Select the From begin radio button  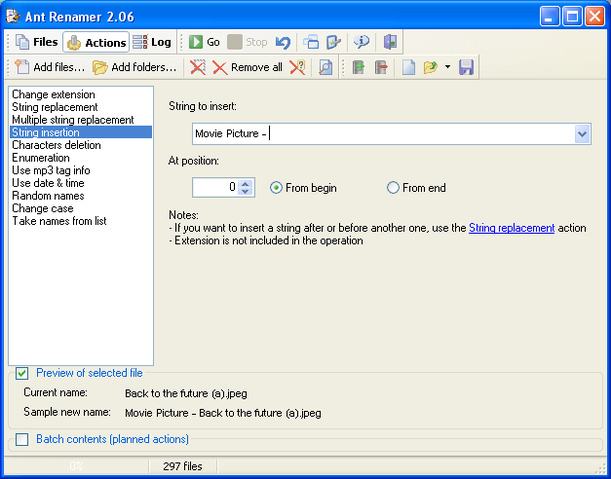pyautogui.click(x=303, y=188)
